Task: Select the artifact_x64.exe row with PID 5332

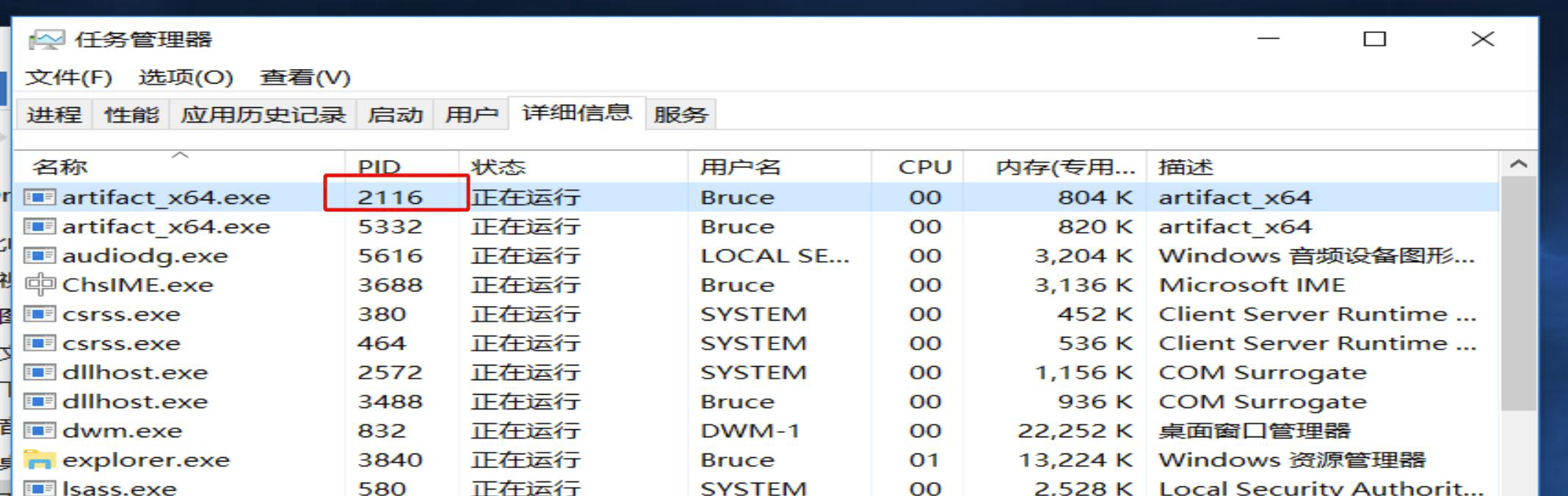Action: point(757,227)
